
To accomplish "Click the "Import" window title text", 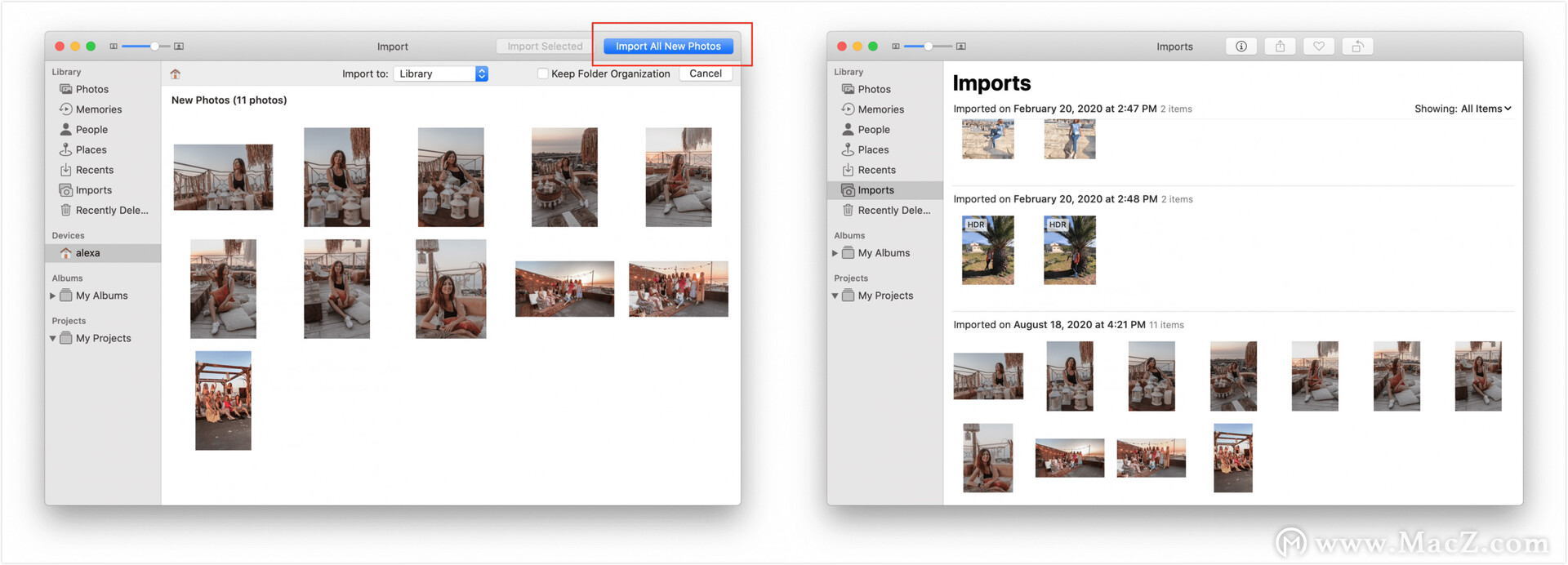I will (393, 47).
